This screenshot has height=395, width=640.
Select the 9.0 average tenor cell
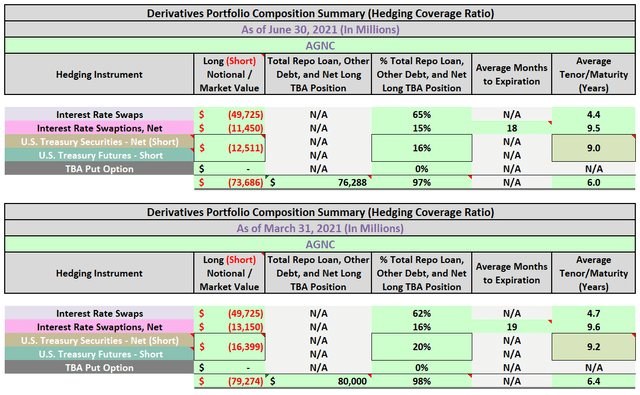coord(593,148)
